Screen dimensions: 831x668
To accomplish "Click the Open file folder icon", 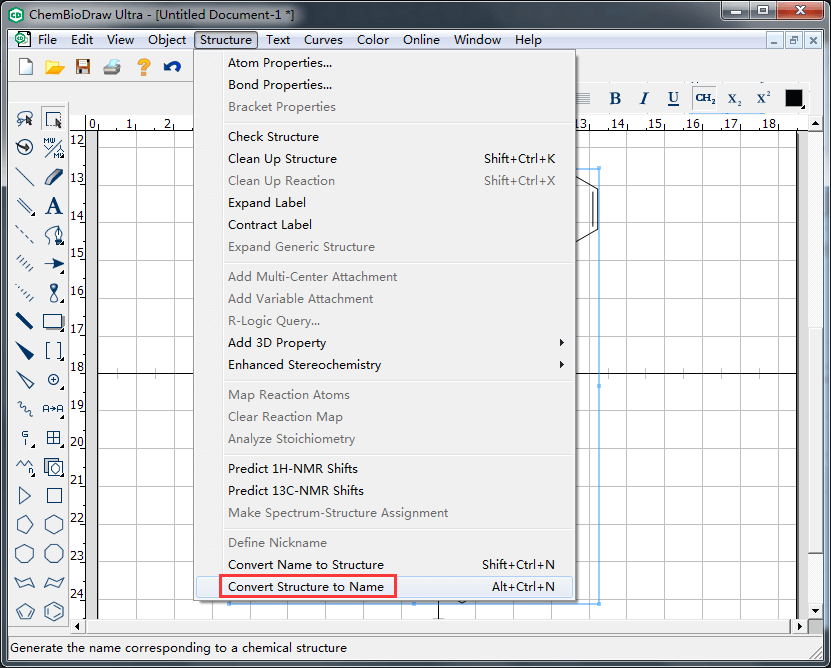I will point(55,67).
